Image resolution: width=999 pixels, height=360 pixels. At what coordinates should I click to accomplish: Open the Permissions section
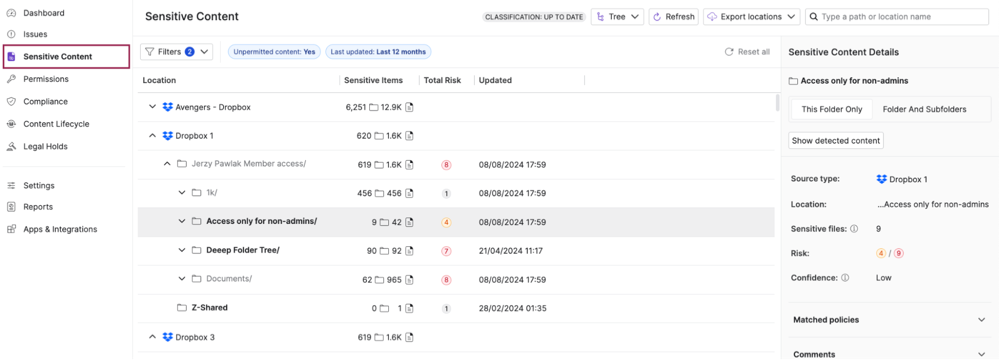click(x=46, y=79)
